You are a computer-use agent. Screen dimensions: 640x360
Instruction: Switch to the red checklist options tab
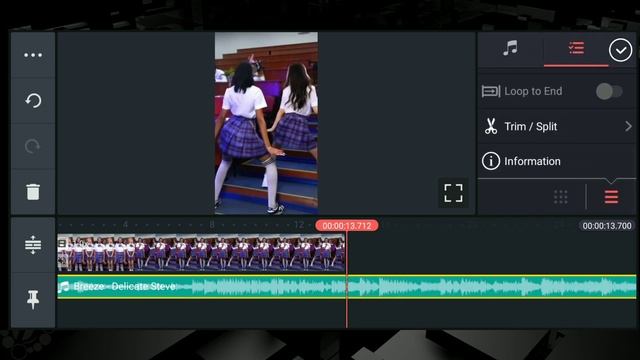coord(576,48)
